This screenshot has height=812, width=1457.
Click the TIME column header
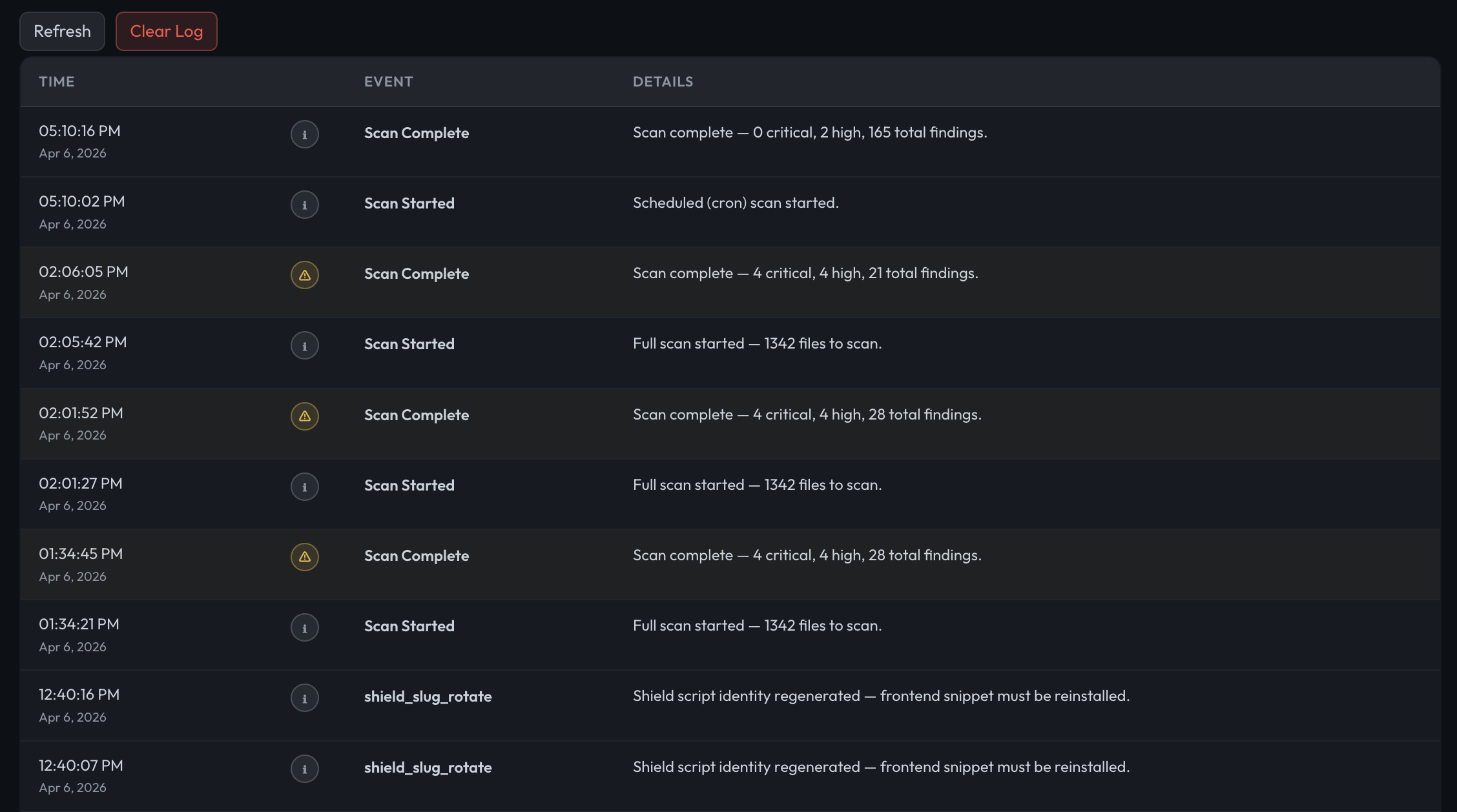(x=56, y=81)
